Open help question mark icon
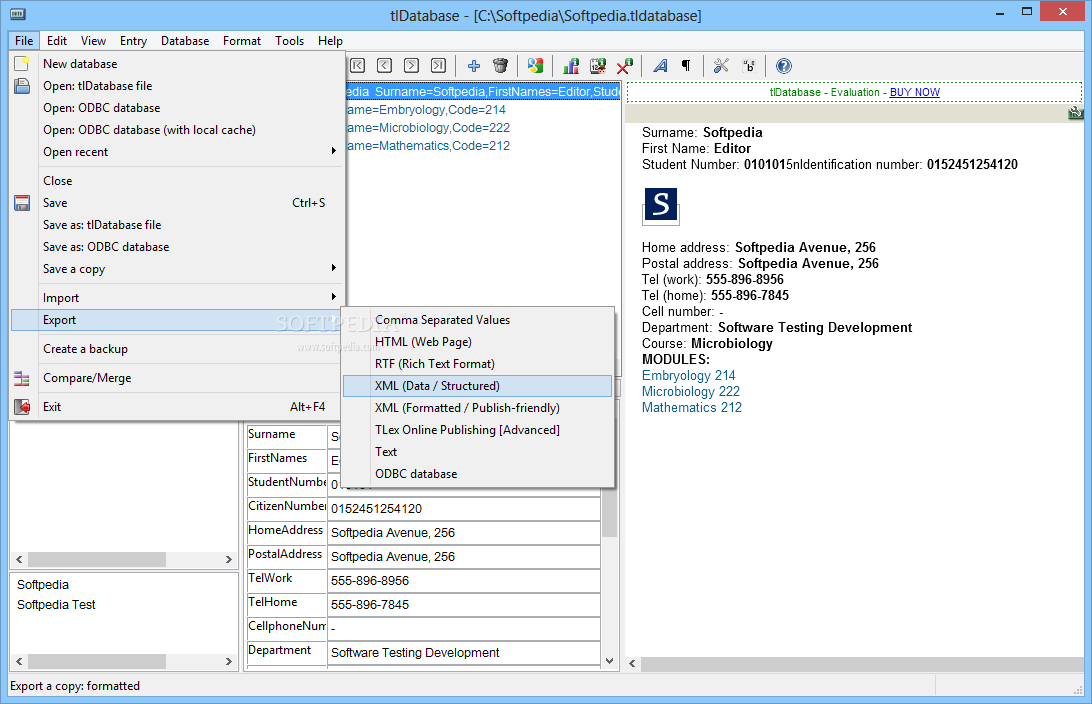Screen dimensions: 1092x704 (783, 66)
